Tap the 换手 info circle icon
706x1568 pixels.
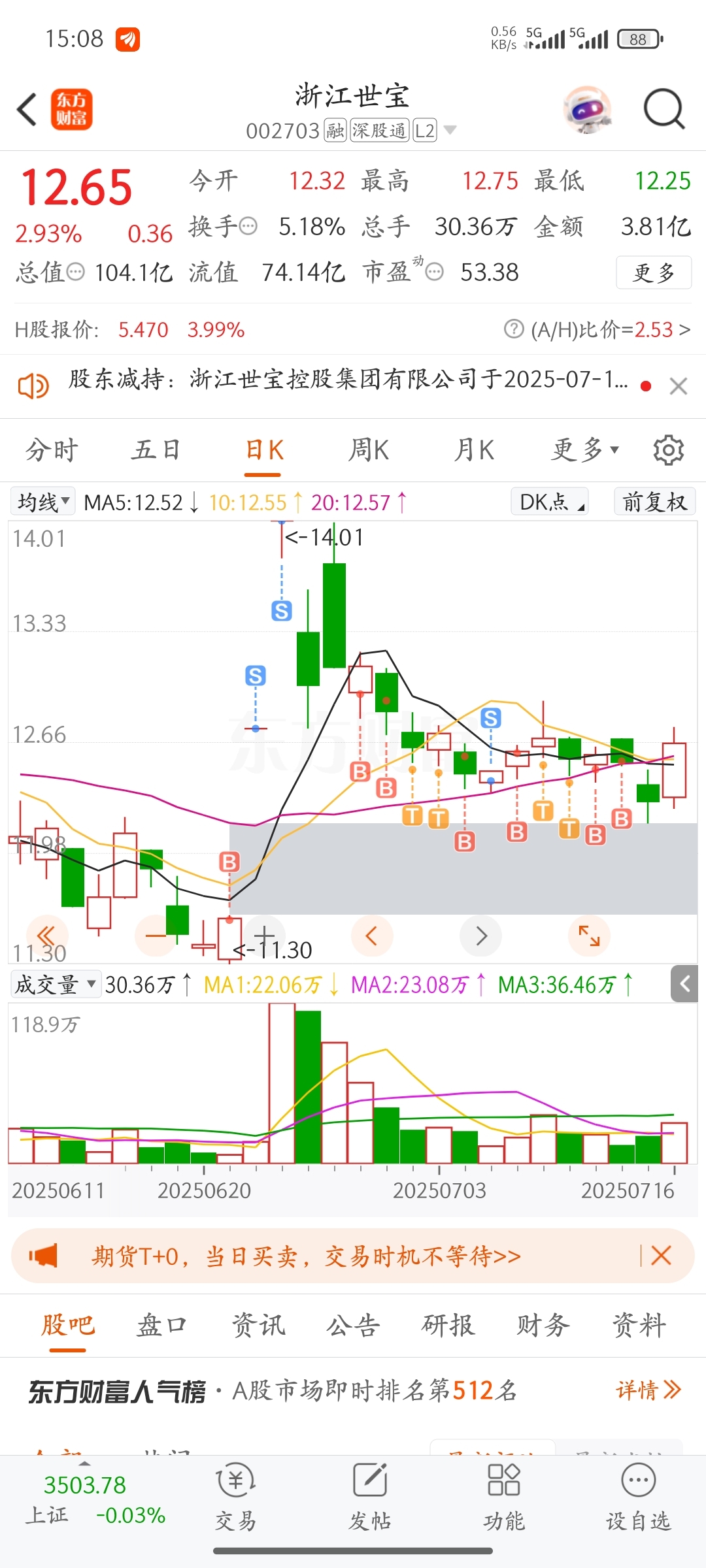pyautogui.click(x=248, y=227)
